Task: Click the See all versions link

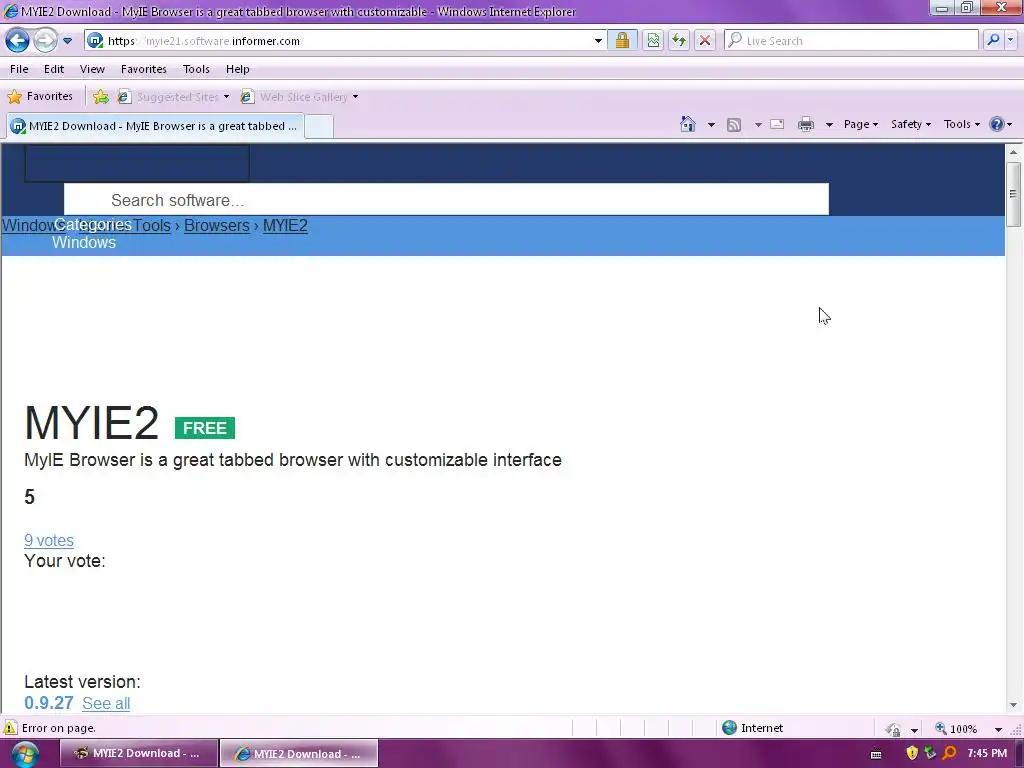Action: [x=106, y=703]
